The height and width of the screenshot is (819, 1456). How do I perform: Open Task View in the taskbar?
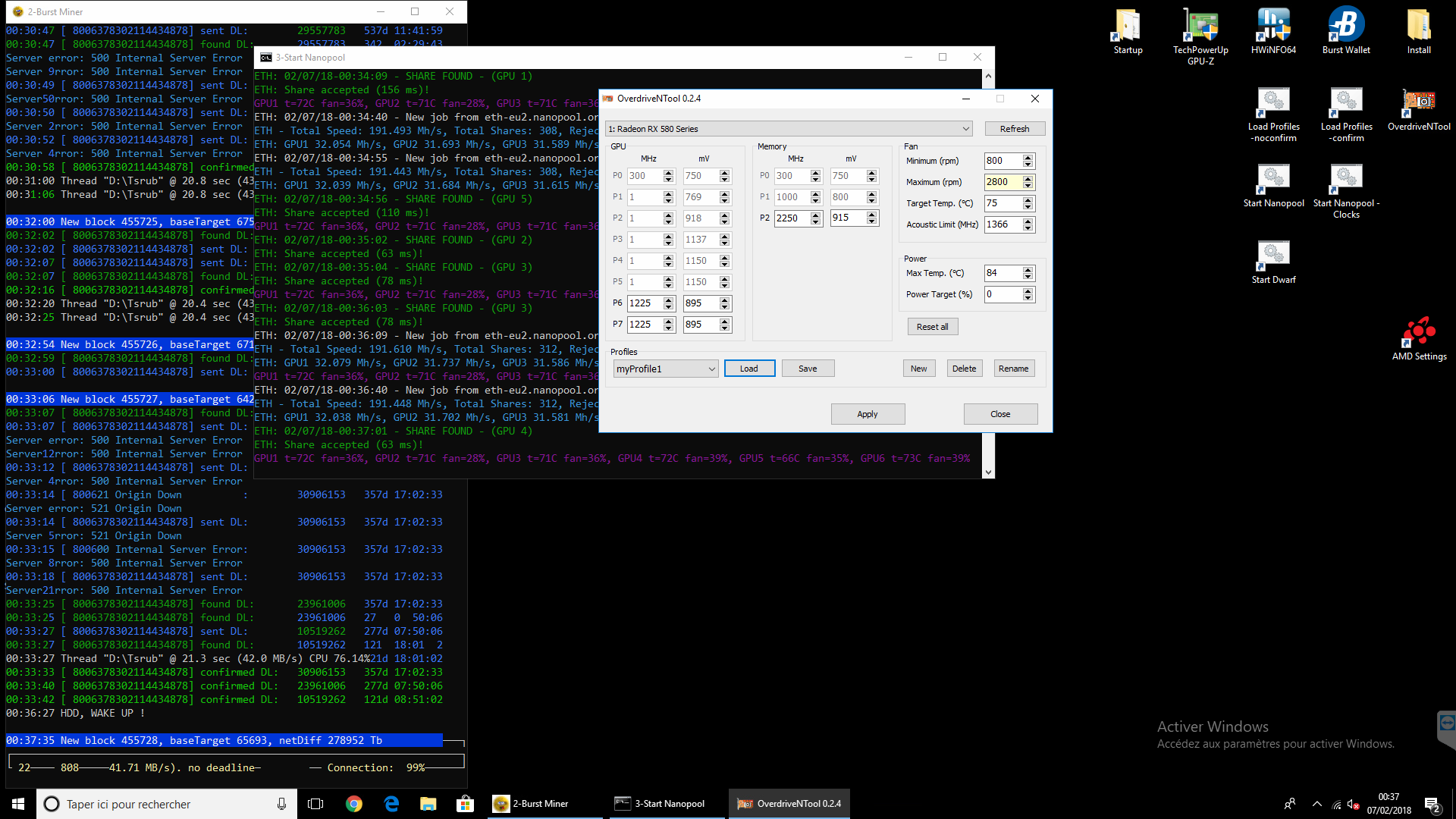coord(315,804)
